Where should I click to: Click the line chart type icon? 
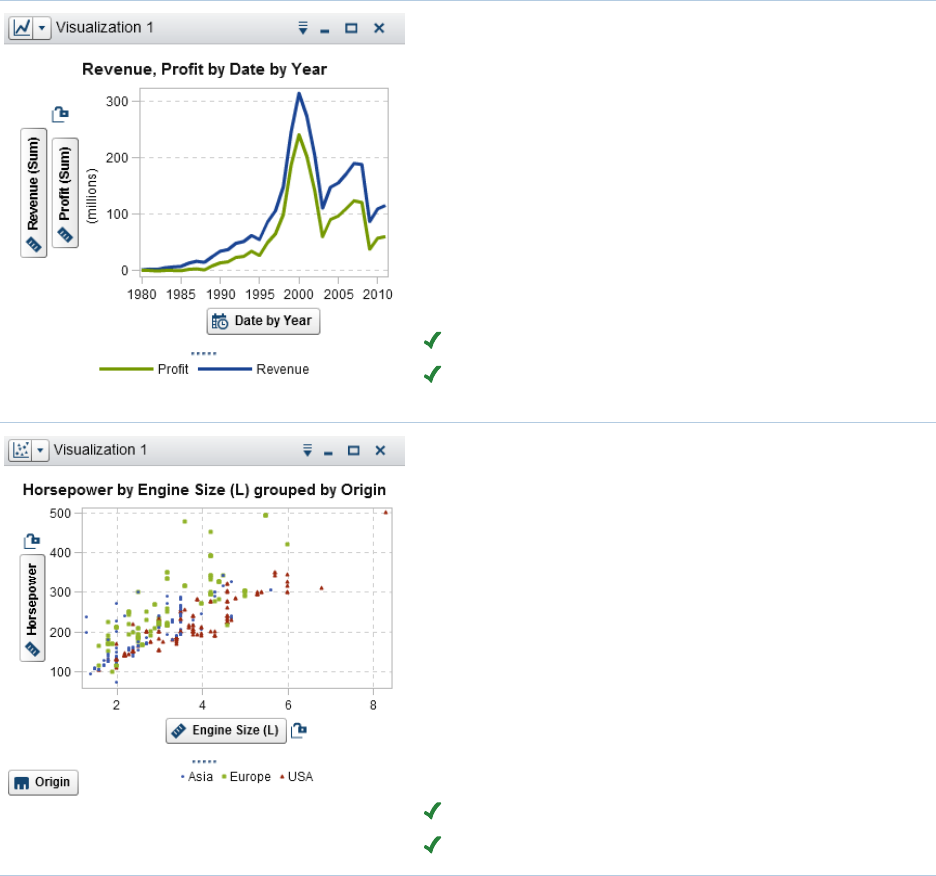[x=21, y=28]
